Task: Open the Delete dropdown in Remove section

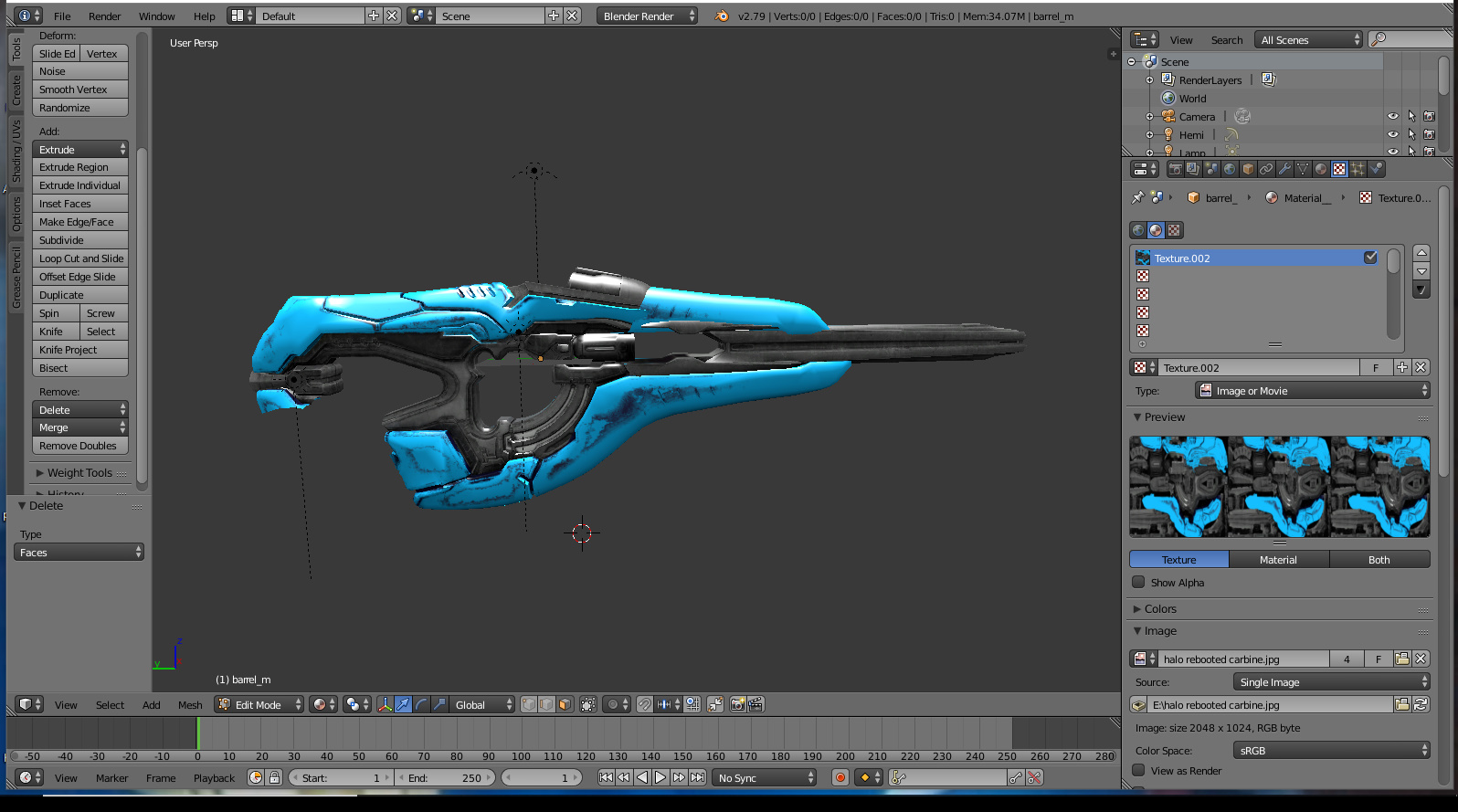Action: click(x=80, y=409)
